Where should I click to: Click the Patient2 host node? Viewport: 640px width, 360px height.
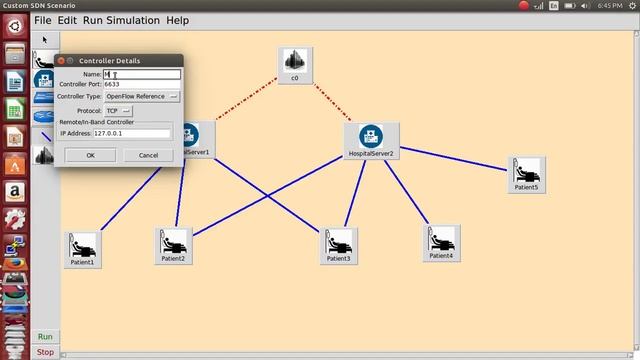click(173, 246)
